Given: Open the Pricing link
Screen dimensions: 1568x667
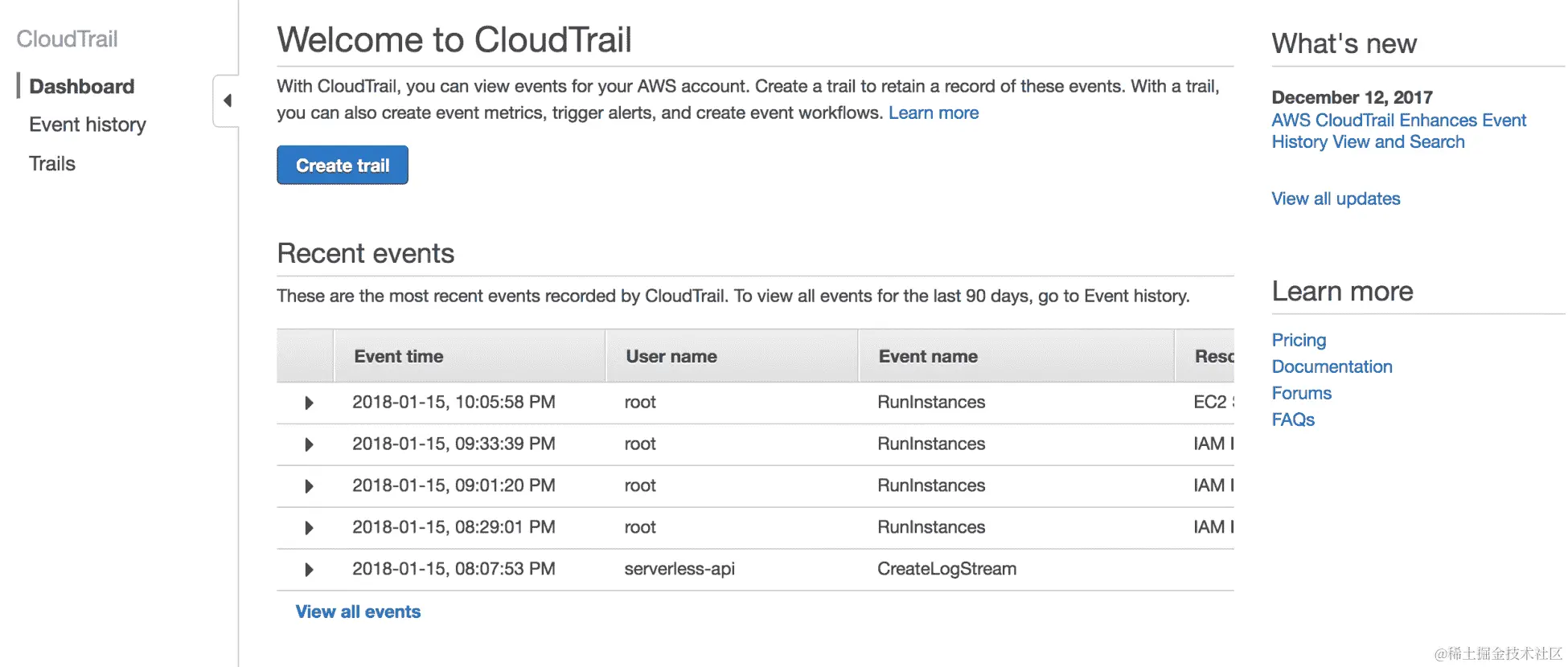Looking at the screenshot, I should coord(1299,340).
